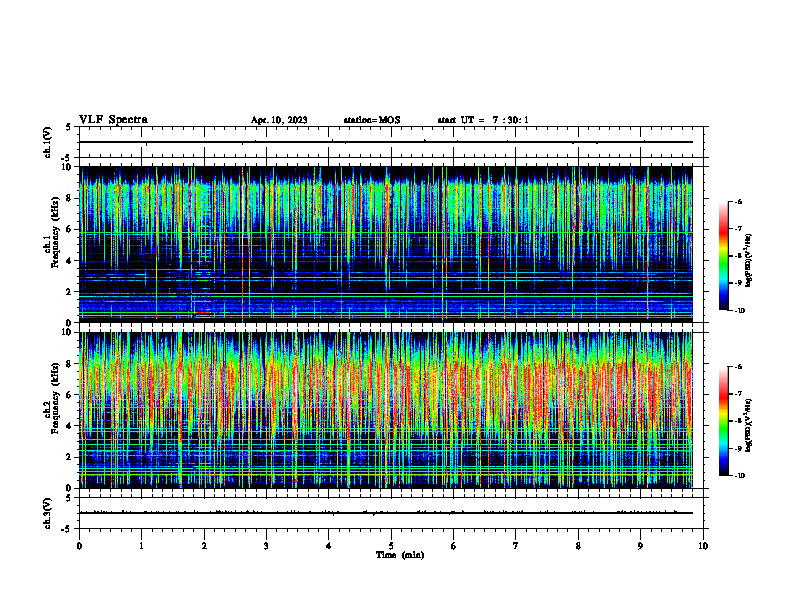
Task: Click the "VLF Spectra" title text
Action: [113, 120]
